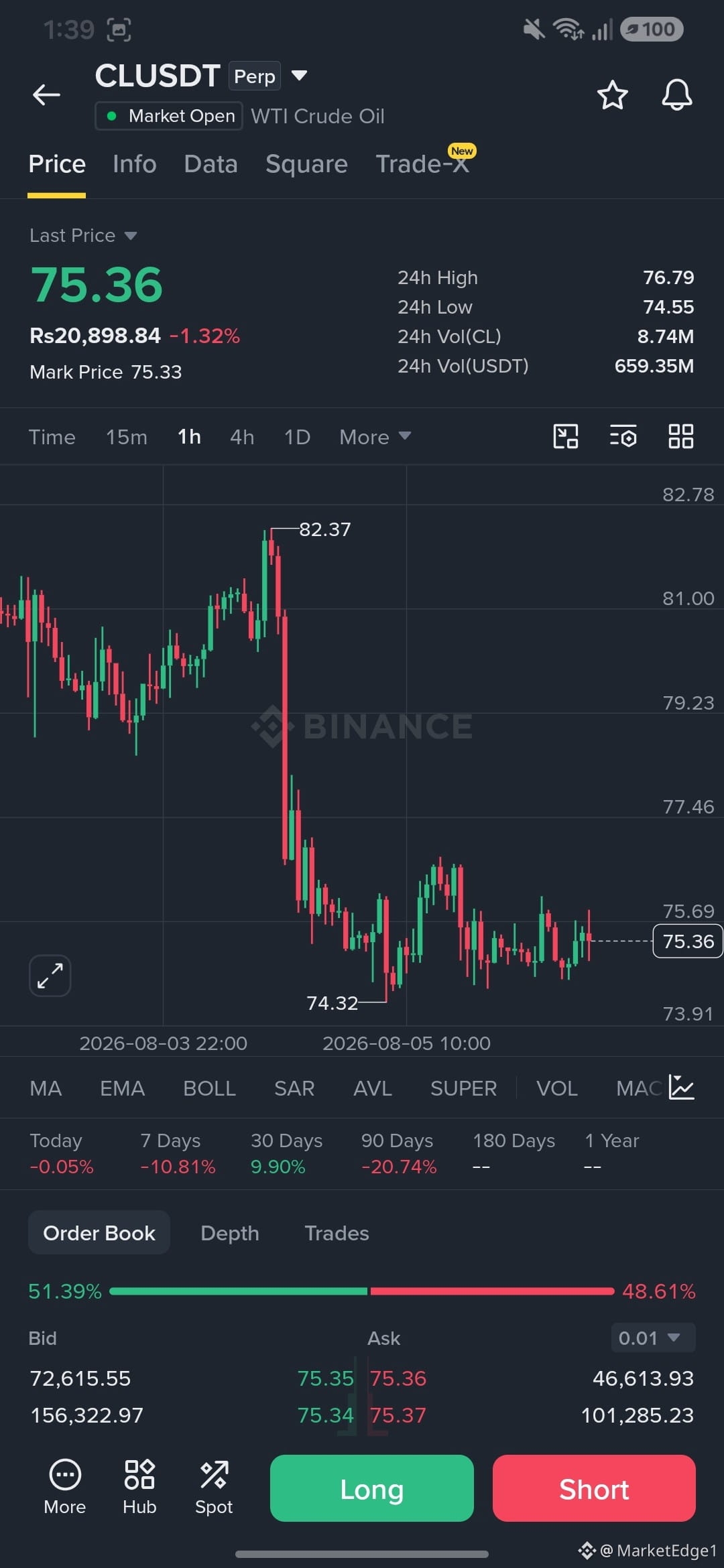Tap the Wi-Fi icon in status bar
Screen dimensions: 724x1568
(568, 29)
